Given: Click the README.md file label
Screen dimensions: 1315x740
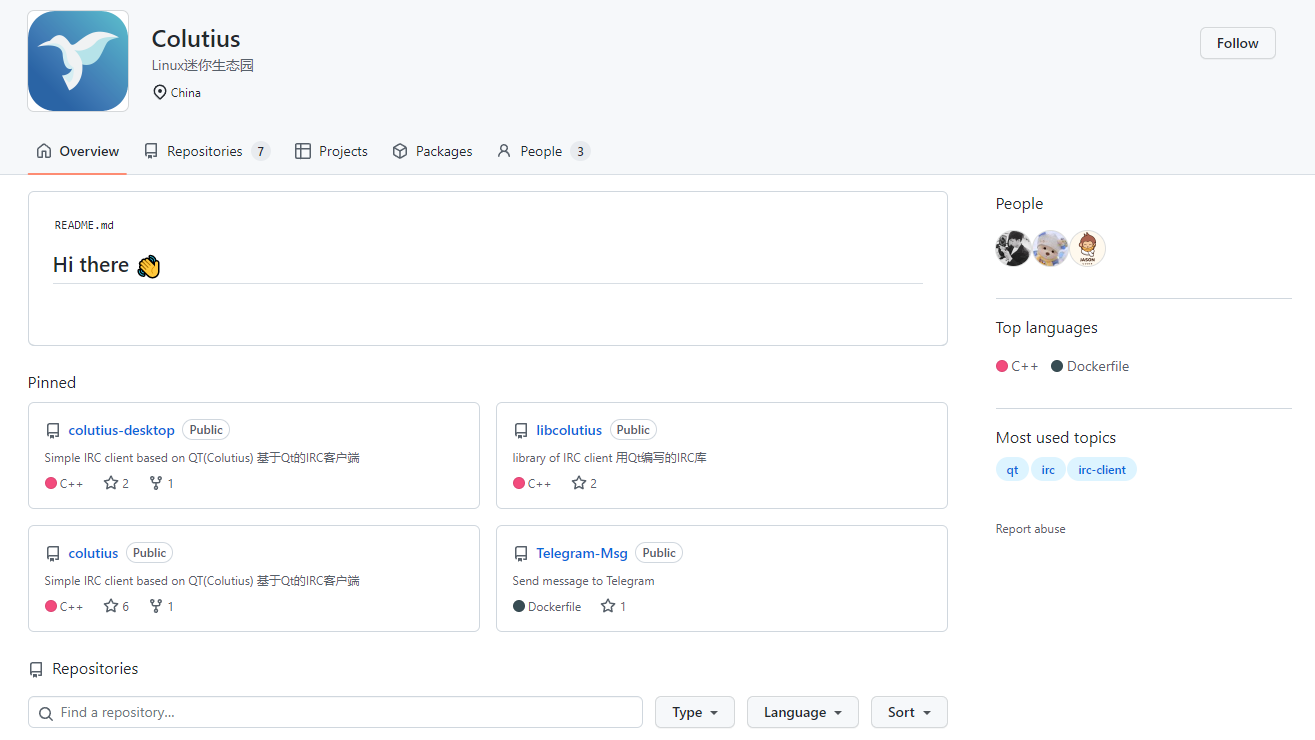Looking at the screenshot, I should tap(84, 226).
